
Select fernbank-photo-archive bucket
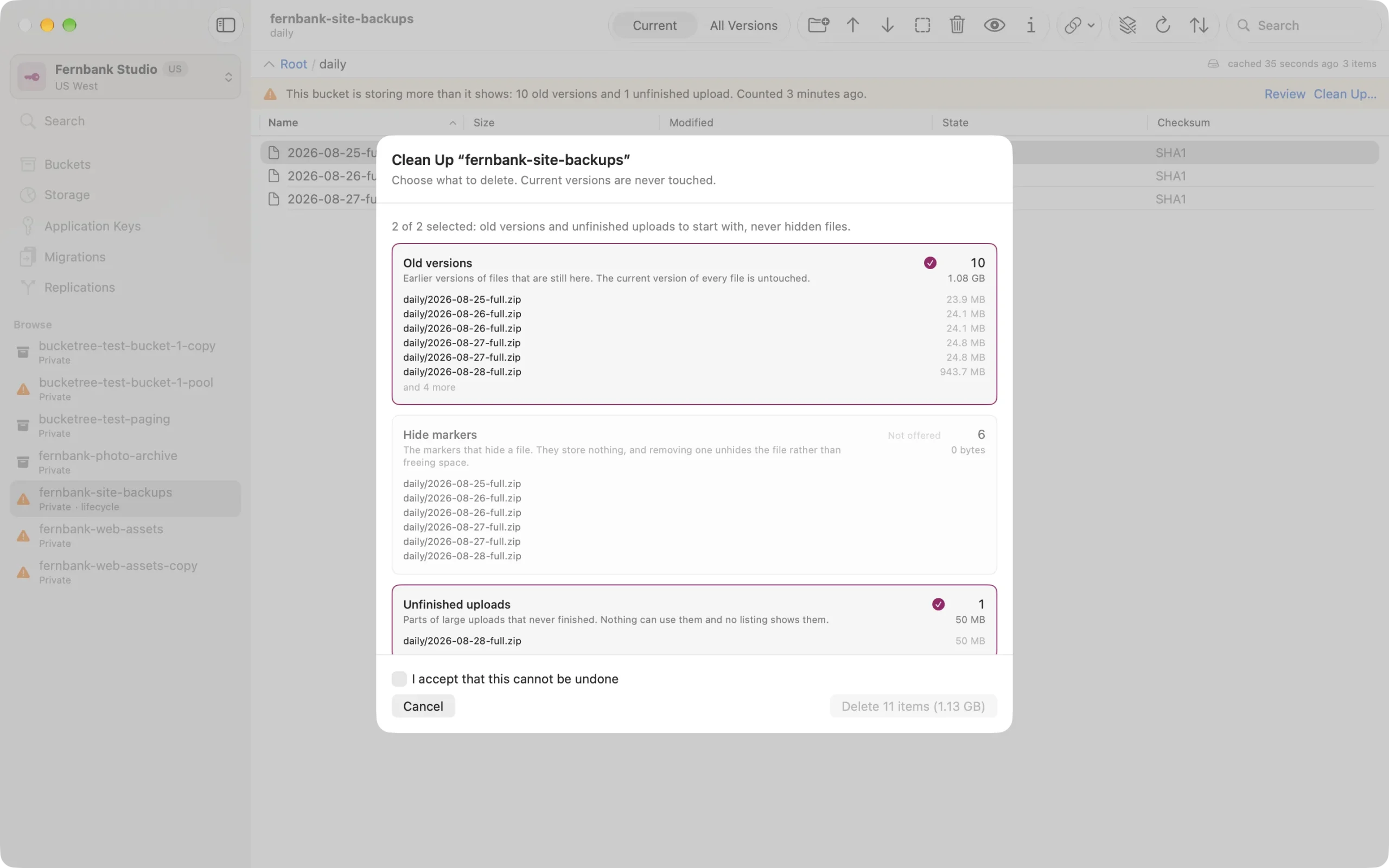pyautogui.click(x=125, y=462)
